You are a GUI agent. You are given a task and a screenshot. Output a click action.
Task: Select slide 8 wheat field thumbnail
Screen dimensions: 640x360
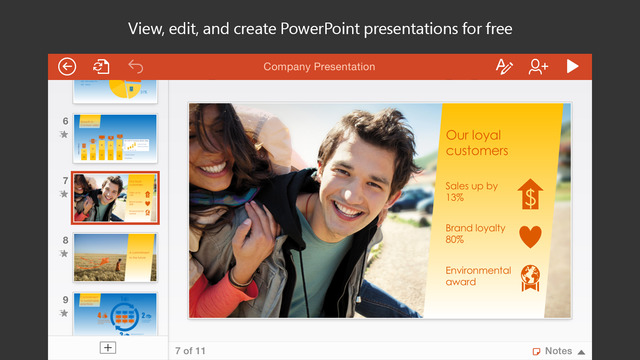(x=115, y=258)
